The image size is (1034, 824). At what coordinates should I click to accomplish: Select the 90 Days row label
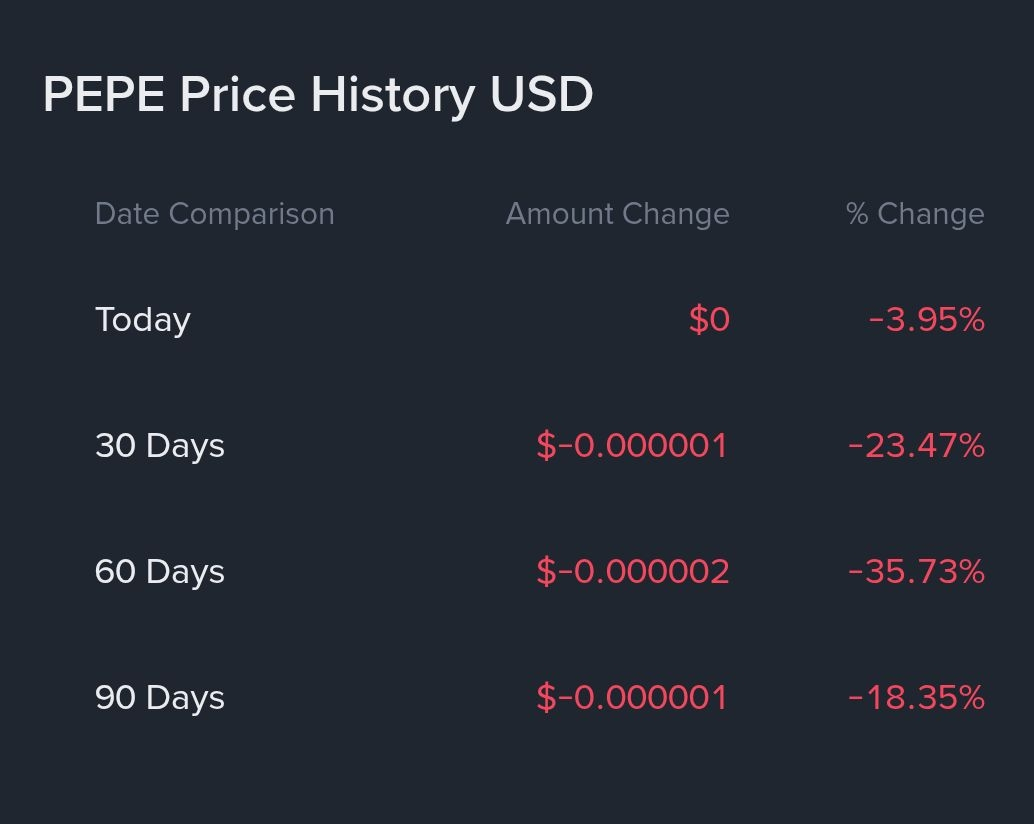(x=159, y=698)
